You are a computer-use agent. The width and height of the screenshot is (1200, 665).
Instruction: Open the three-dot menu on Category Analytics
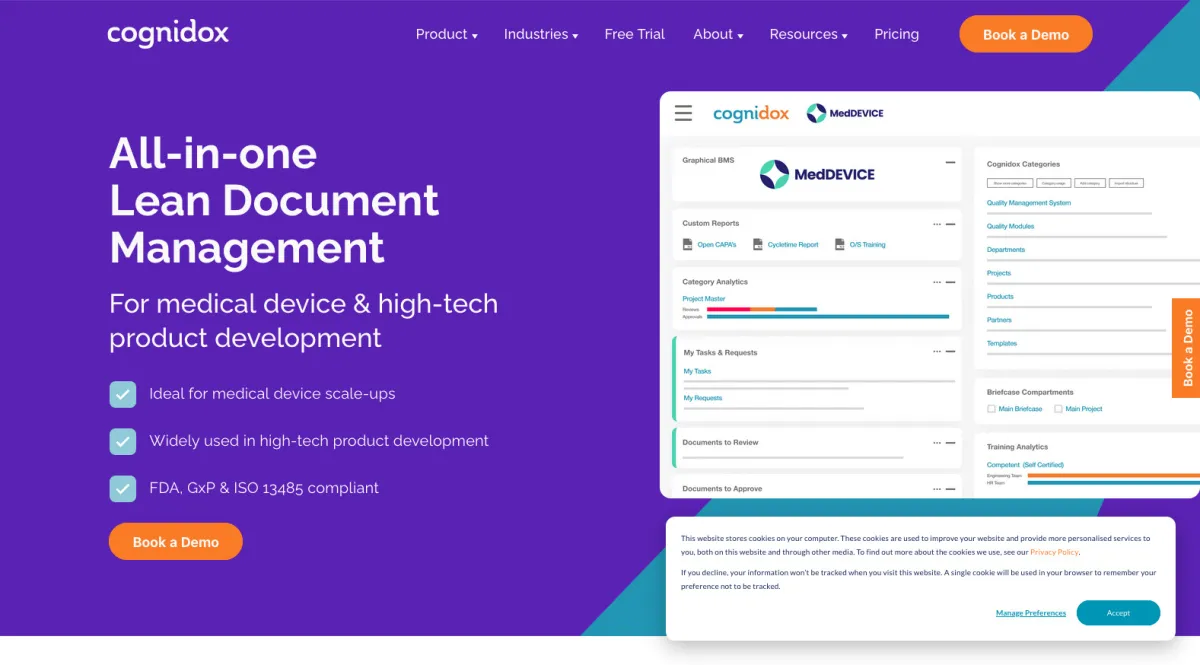[937, 282]
